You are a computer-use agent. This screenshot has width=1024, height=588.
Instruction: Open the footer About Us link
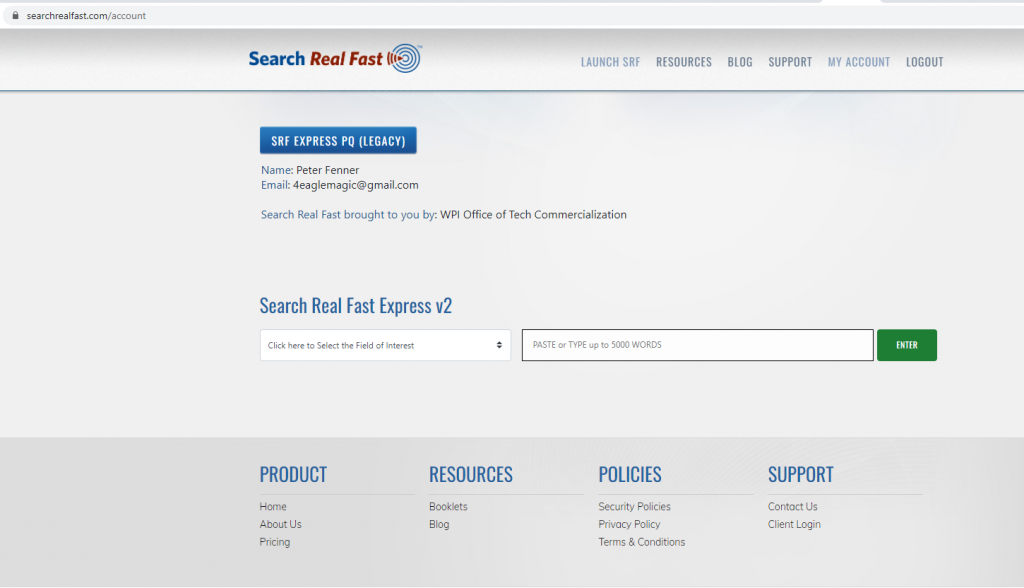pyautogui.click(x=280, y=524)
